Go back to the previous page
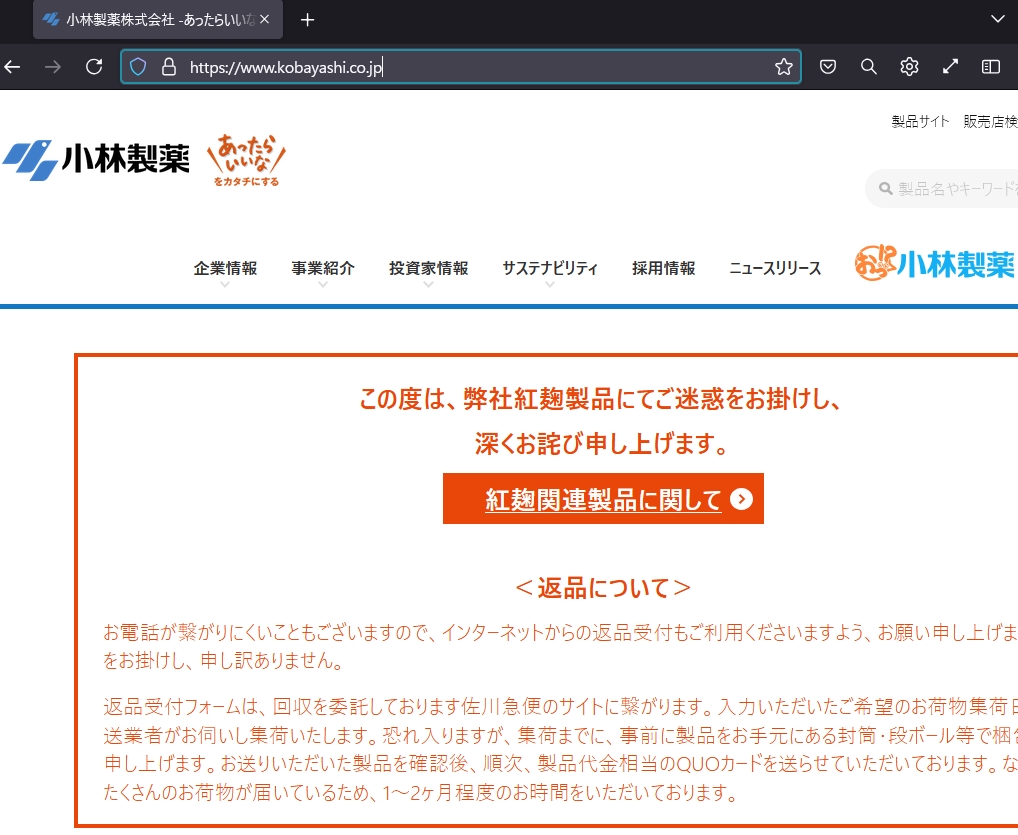Image resolution: width=1018 pixels, height=835 pixels. coord(12,67)
